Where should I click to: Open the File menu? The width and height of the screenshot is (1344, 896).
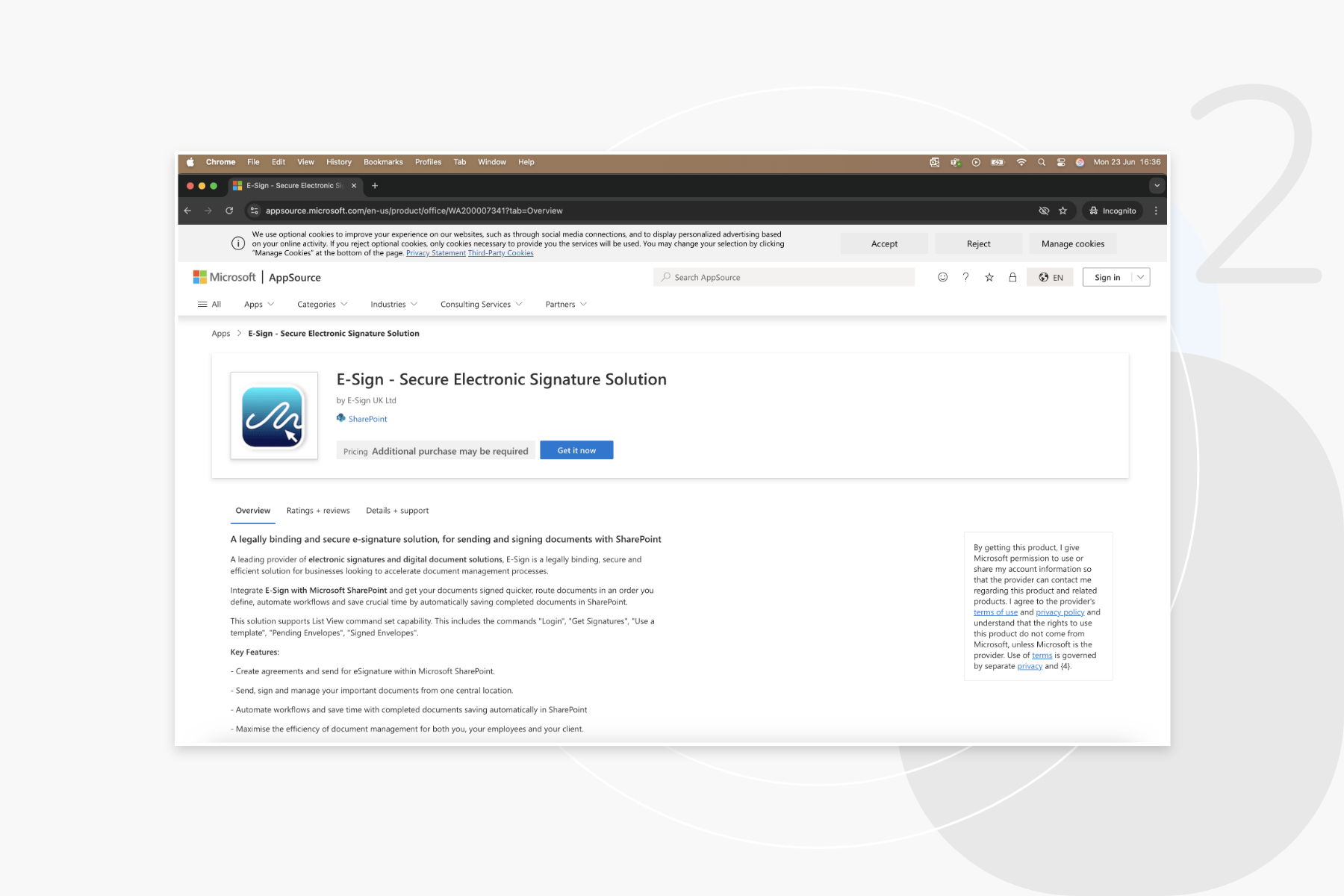click(x=253, y=162)
